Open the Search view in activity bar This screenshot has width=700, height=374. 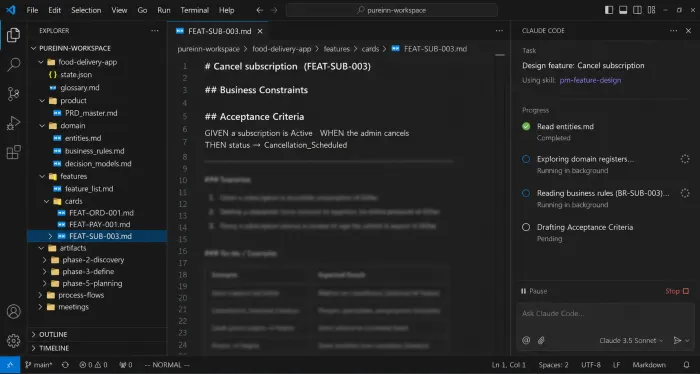tap(13, 65)
